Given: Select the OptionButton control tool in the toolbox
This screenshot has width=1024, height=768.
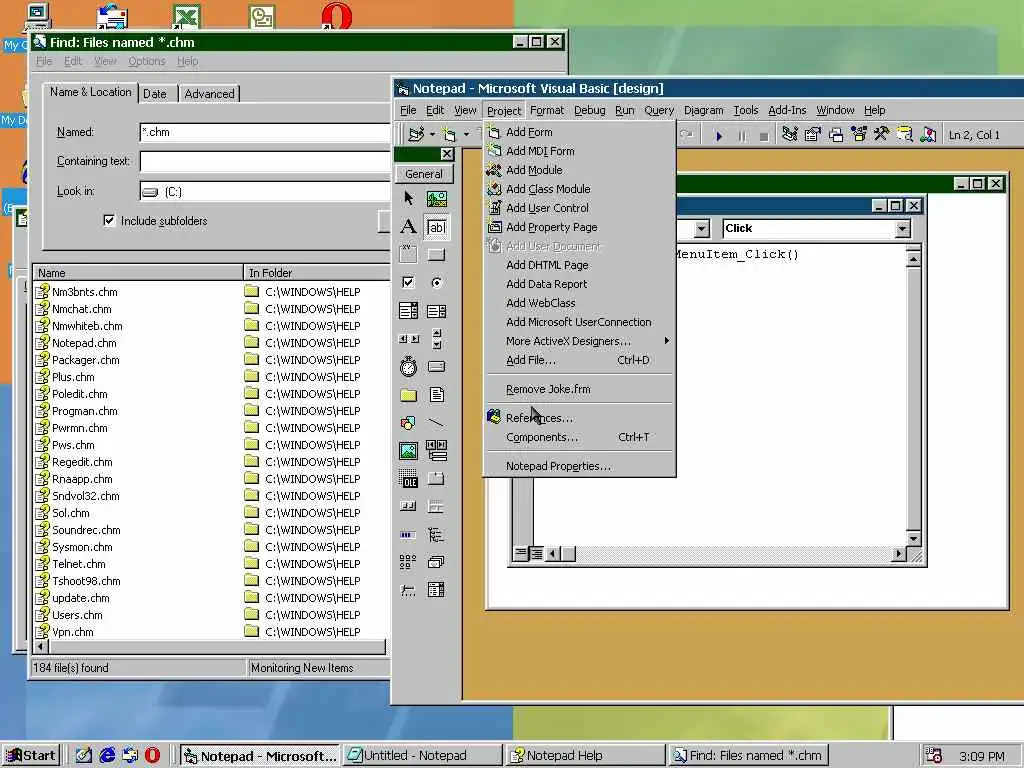Looking at the screenshot, I should [x=436, y=282].
